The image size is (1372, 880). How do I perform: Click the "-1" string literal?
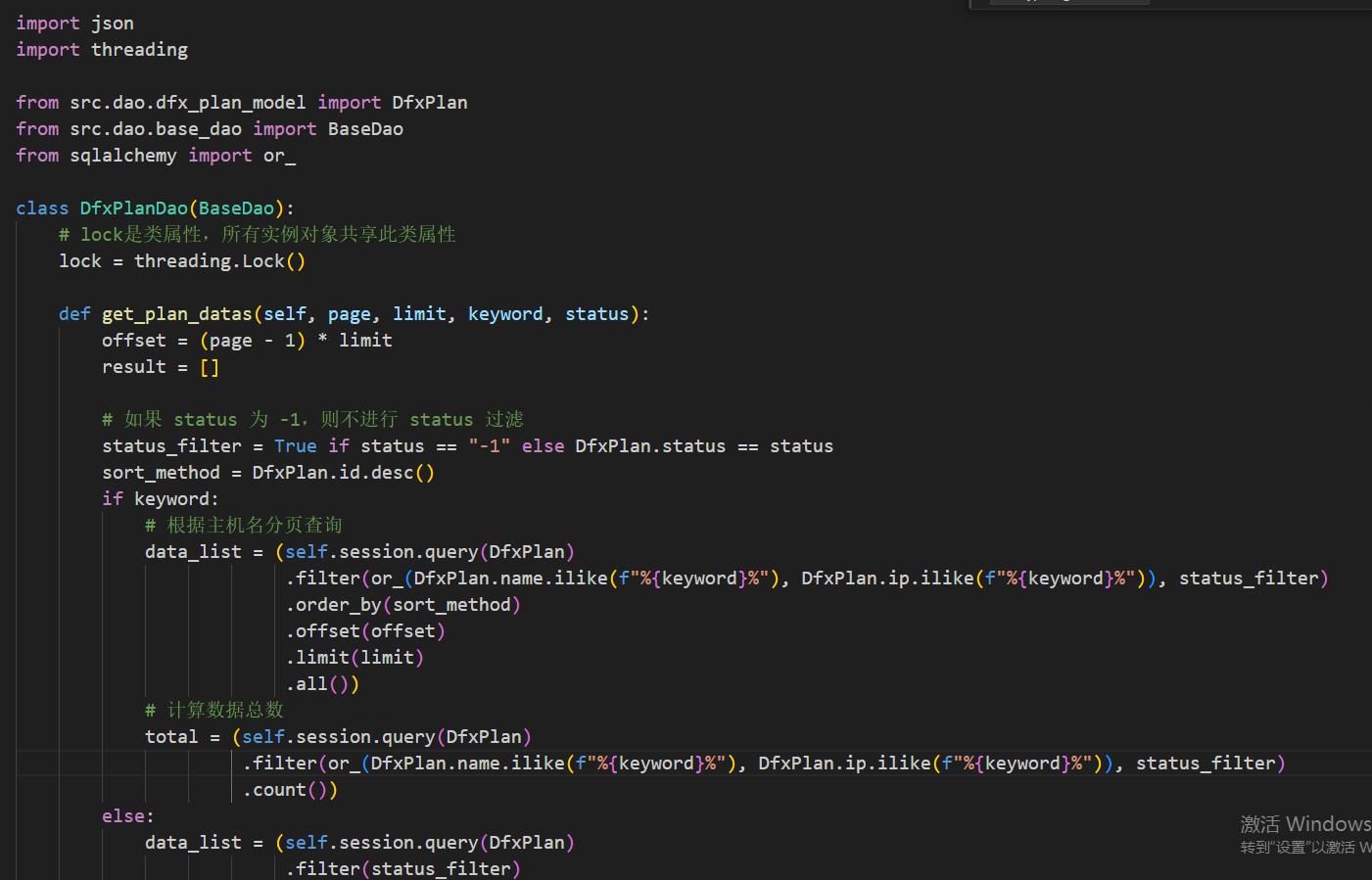(x=489, y=446)
